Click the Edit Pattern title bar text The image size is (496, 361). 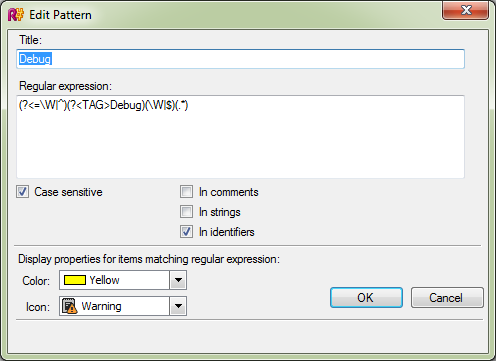coord(60,15)
